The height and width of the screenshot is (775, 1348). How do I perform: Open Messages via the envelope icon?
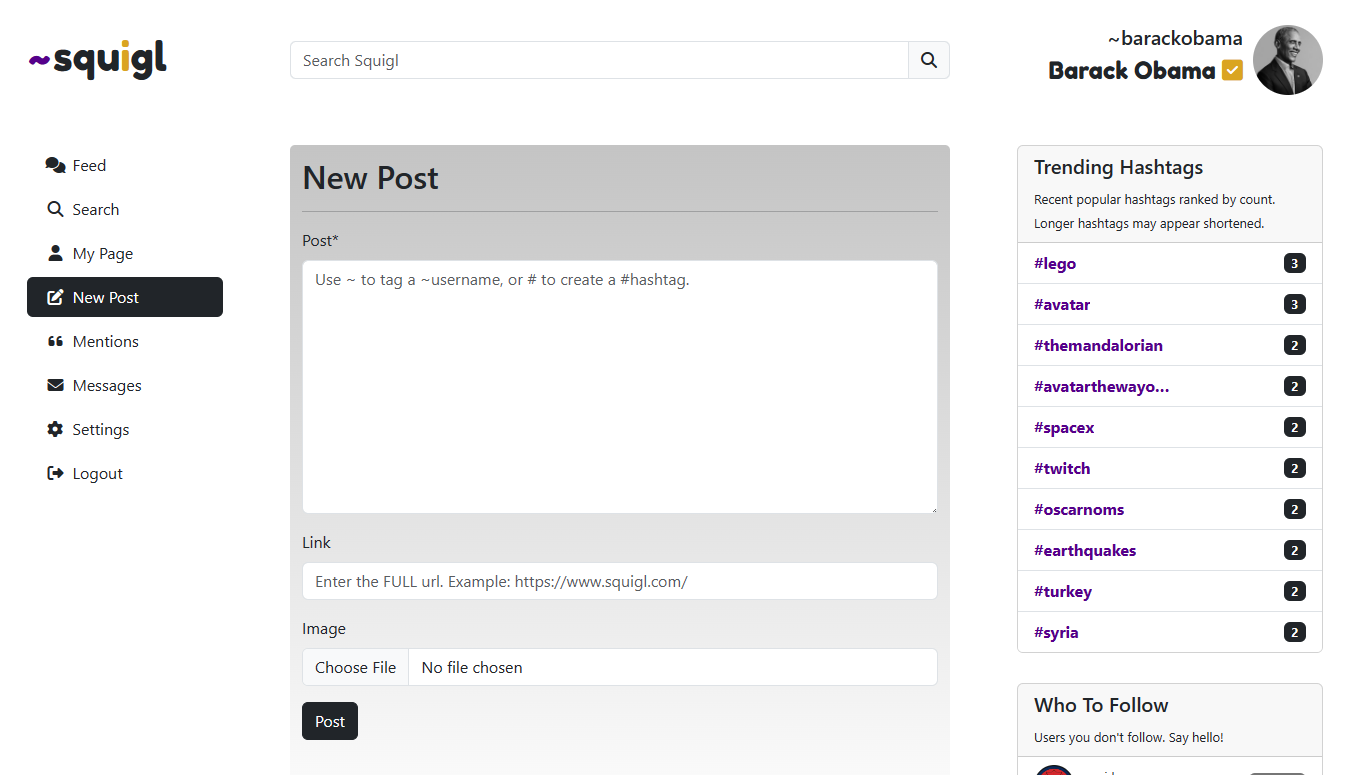(x=55, y=385)
